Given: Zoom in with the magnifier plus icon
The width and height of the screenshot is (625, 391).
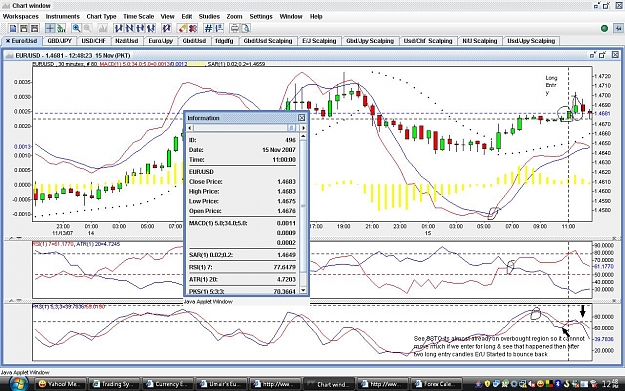Looking at the screenshot, I should [76, 28].
